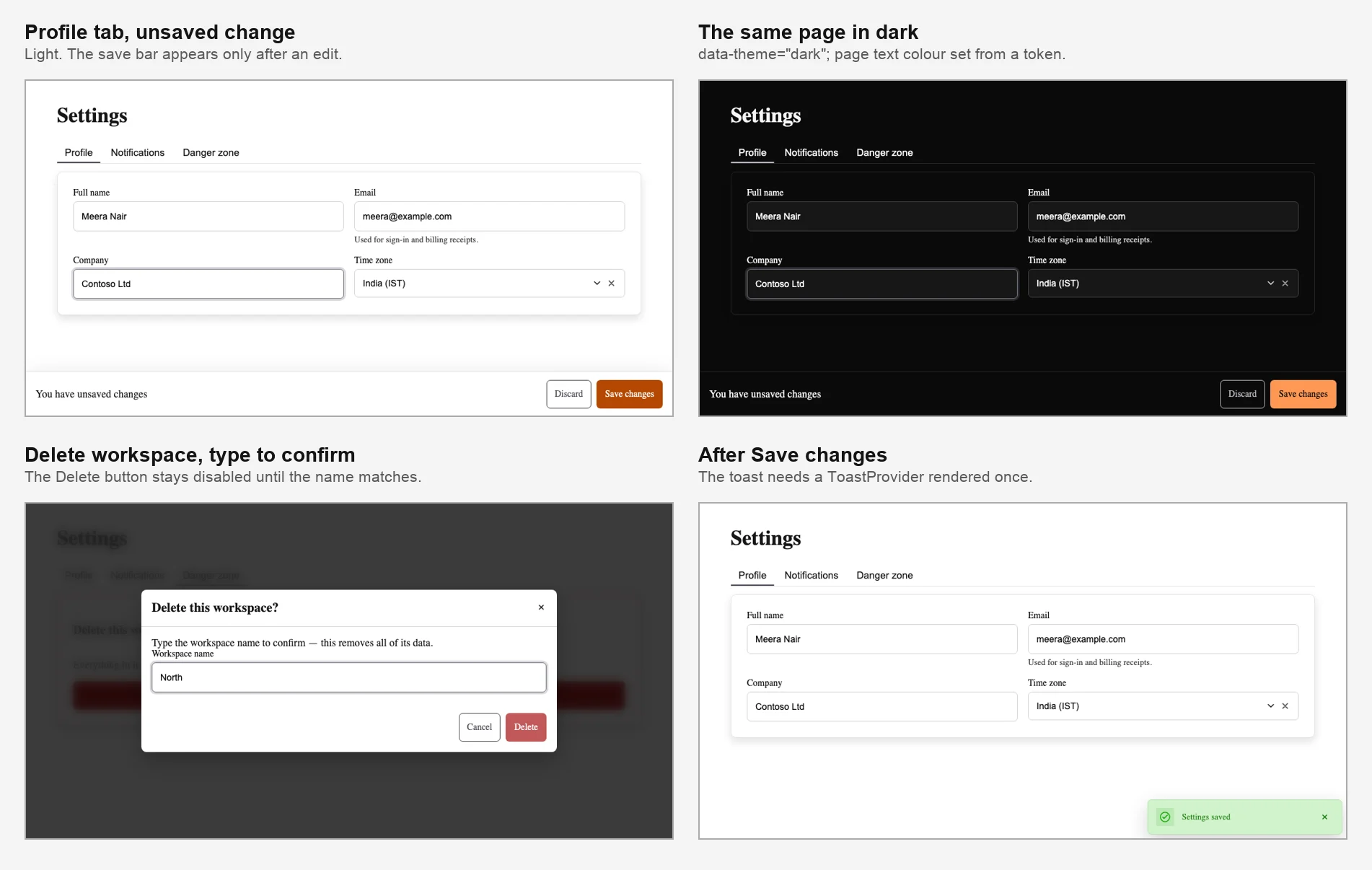Expand the time zone chevron in the light unsaved-changes panel
The image size is (1372, 870).
tap(597, 284)
